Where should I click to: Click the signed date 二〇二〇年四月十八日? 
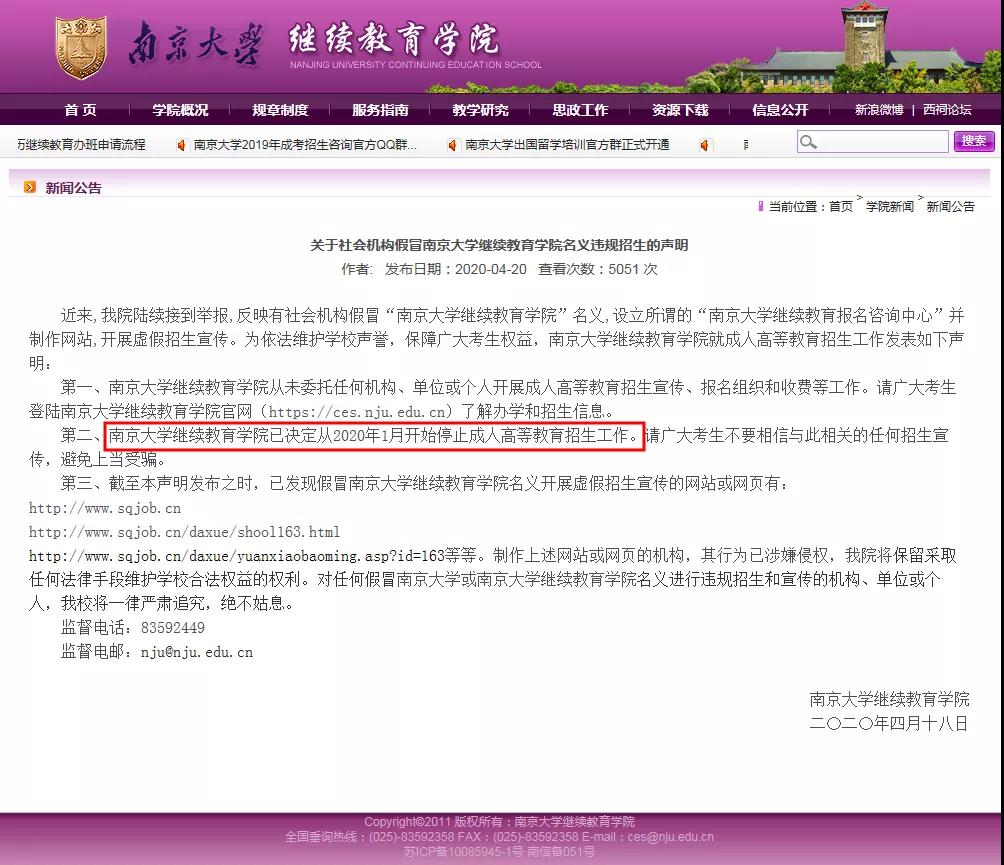coord(889,724)
